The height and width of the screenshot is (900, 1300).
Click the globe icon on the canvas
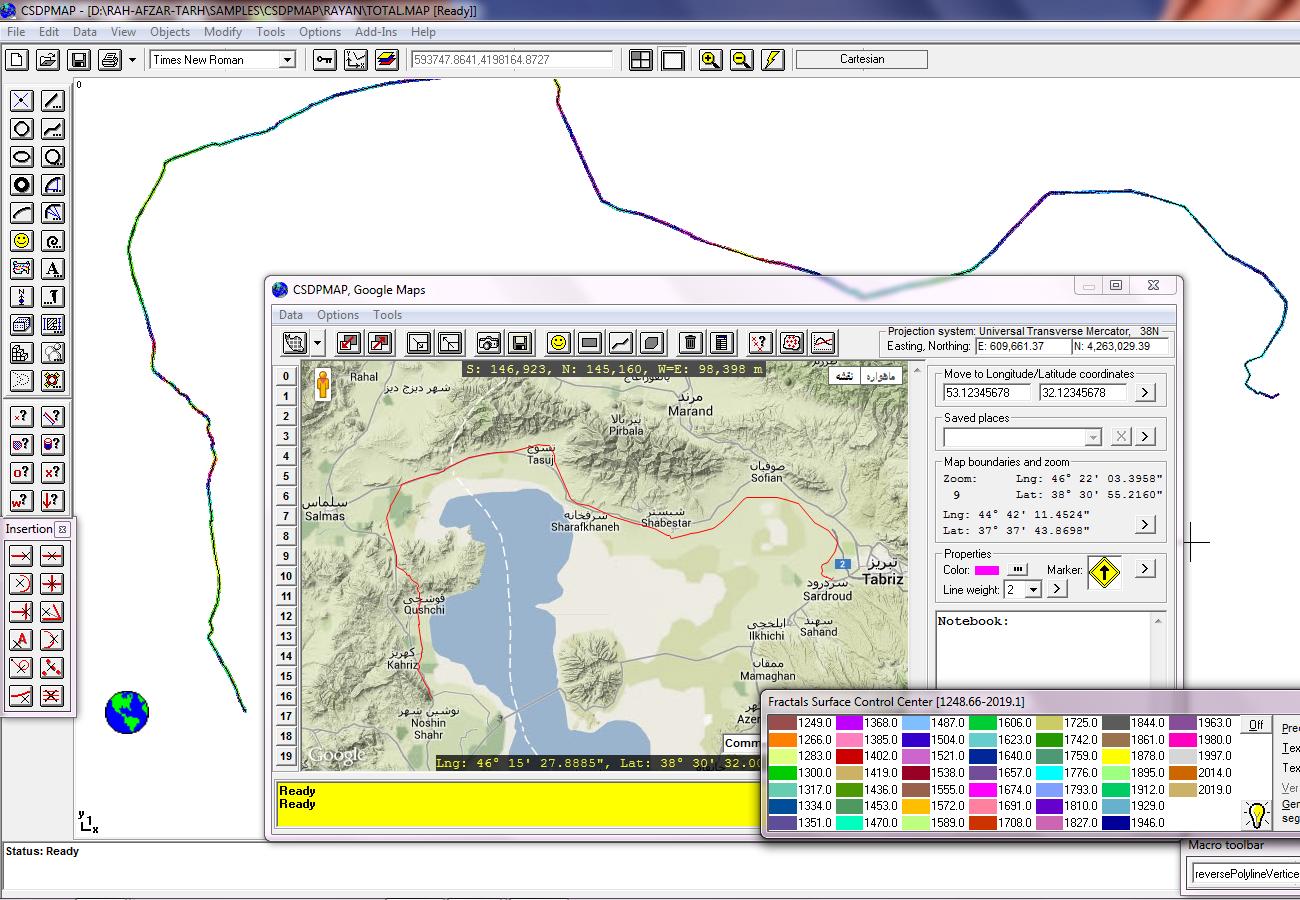pos(127,712)
